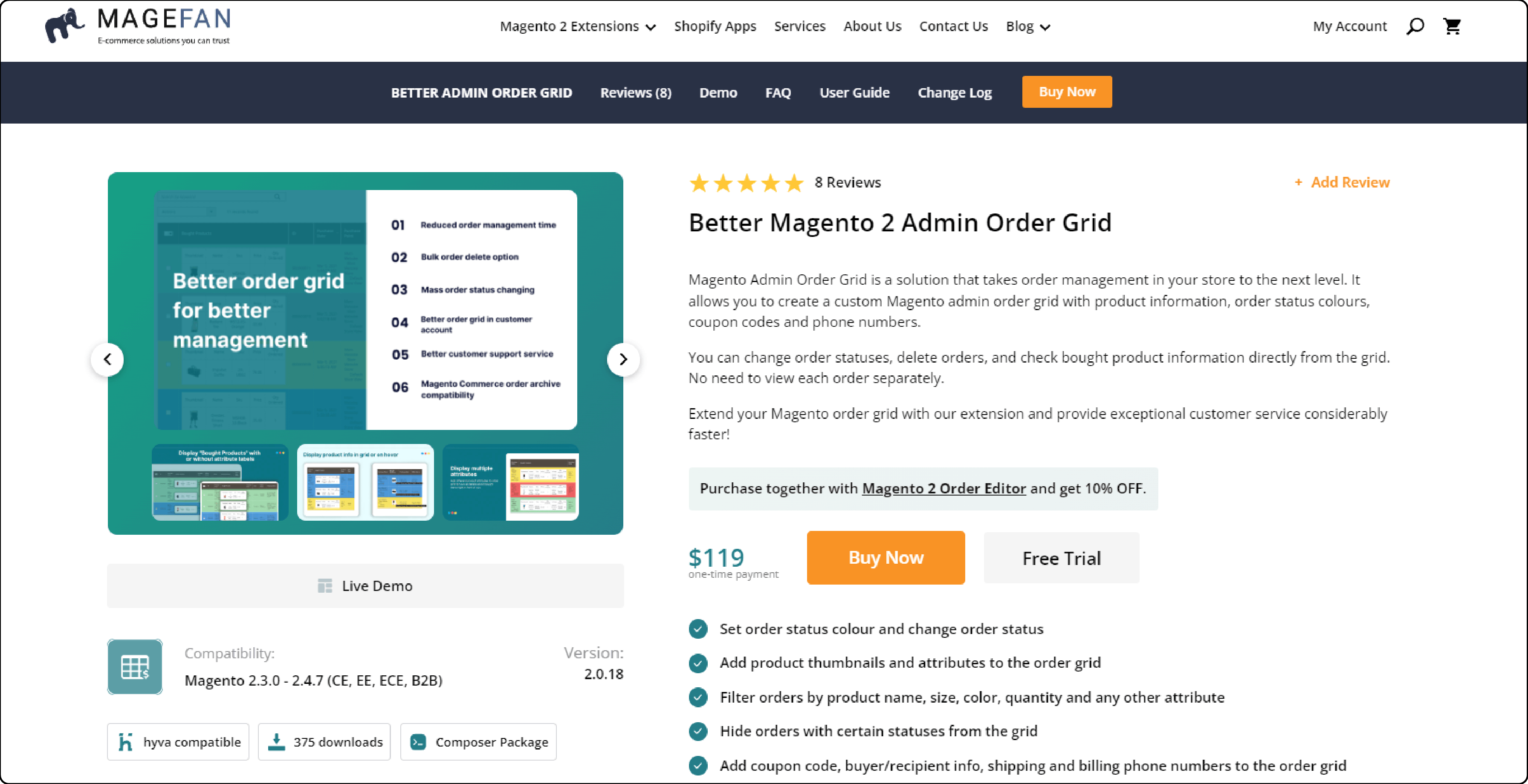Click version number 2.0.18
1528x784 pixels.
603,674
